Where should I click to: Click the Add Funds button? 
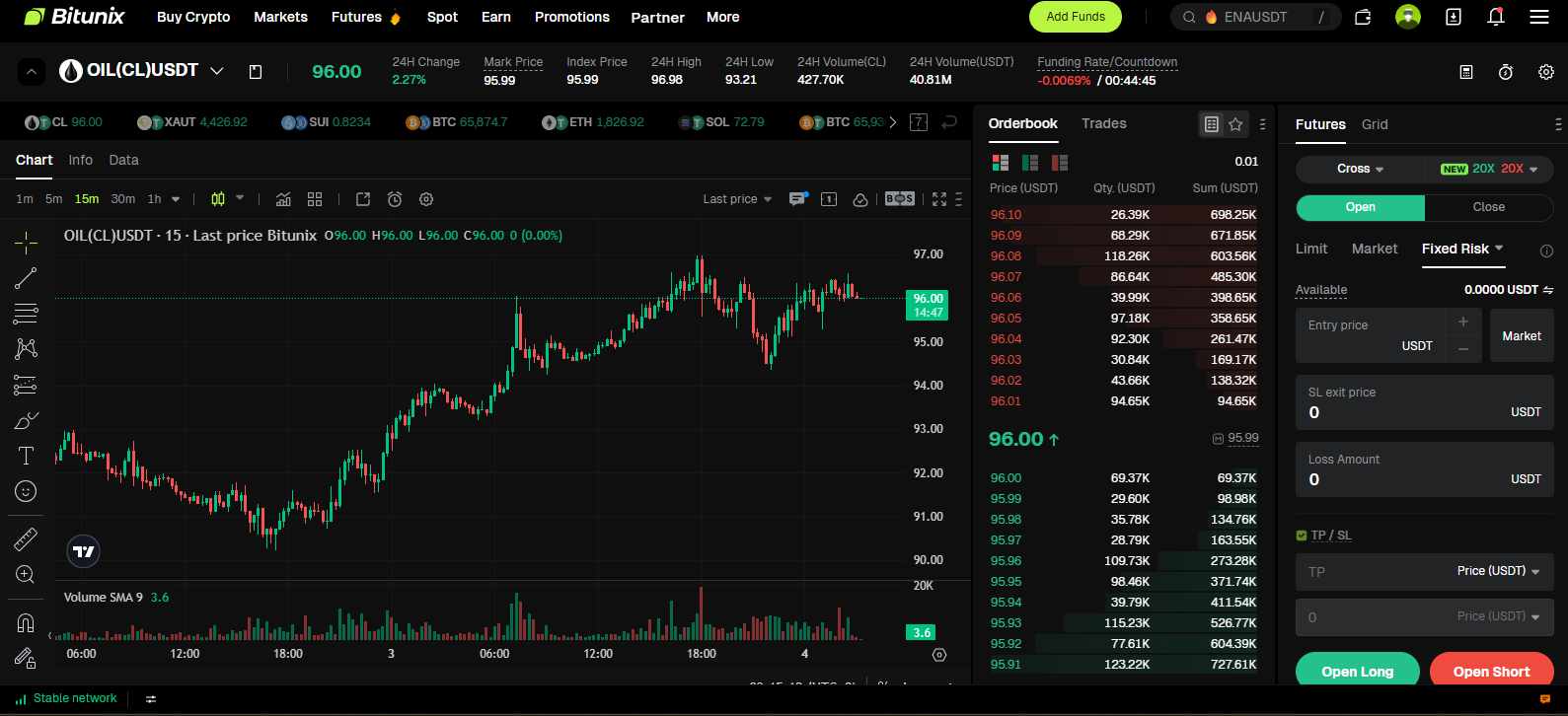1076,17
